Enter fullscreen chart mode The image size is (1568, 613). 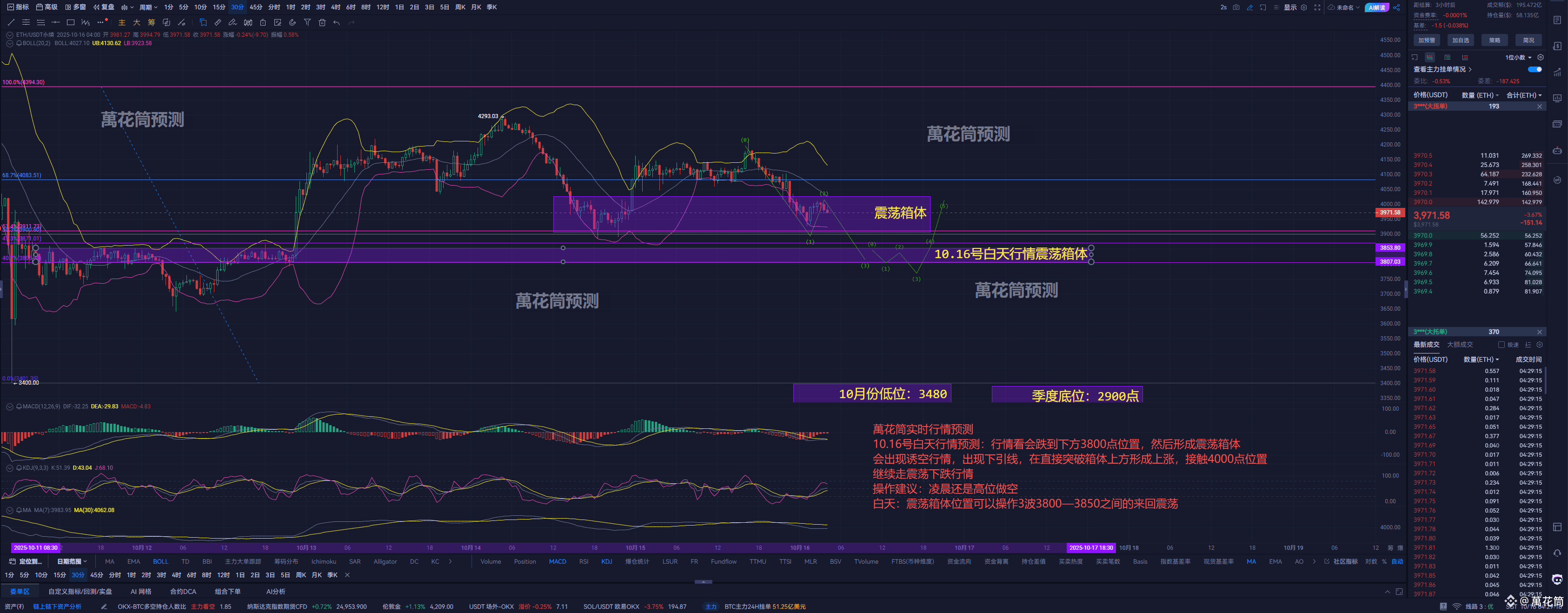1317,7
